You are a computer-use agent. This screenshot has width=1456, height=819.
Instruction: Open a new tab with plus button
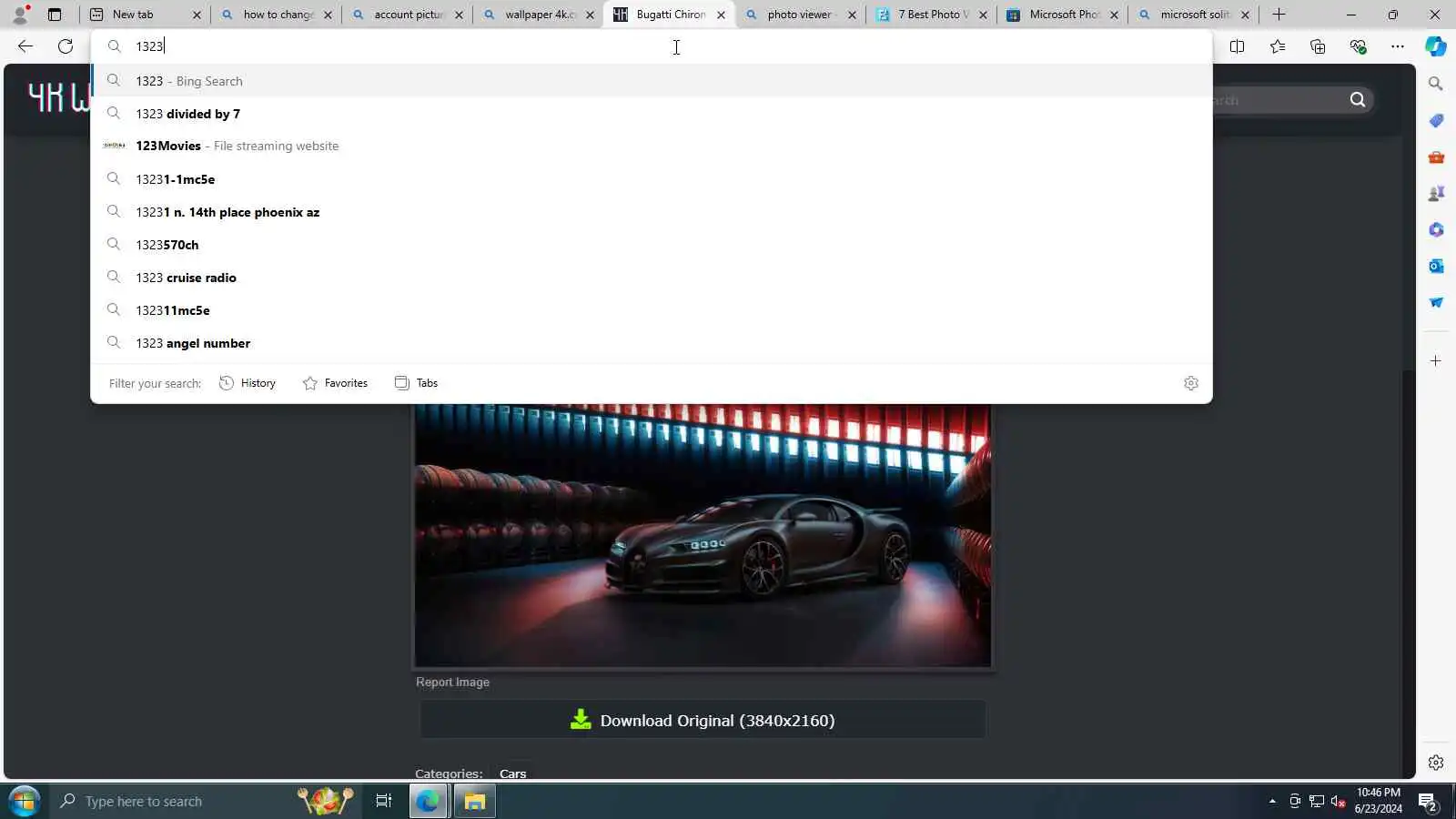click(x=1279, y=15)
